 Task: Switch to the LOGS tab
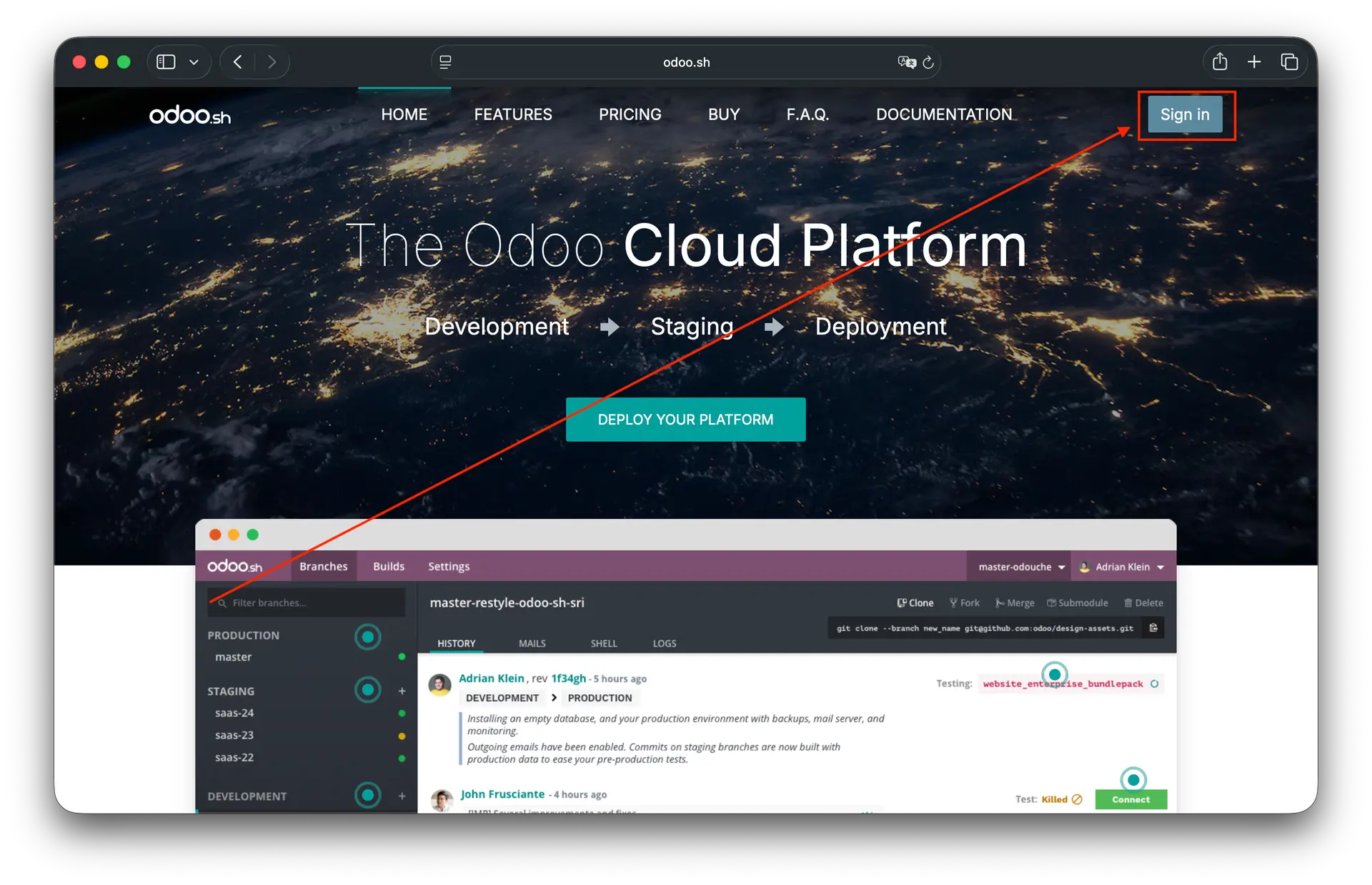pos(665,643)
